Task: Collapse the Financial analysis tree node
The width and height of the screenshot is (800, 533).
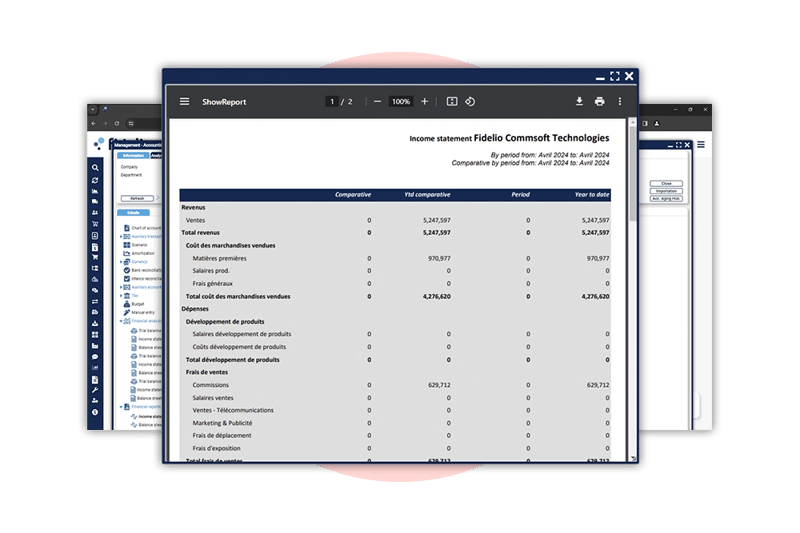Action: [x=121, y=321]
